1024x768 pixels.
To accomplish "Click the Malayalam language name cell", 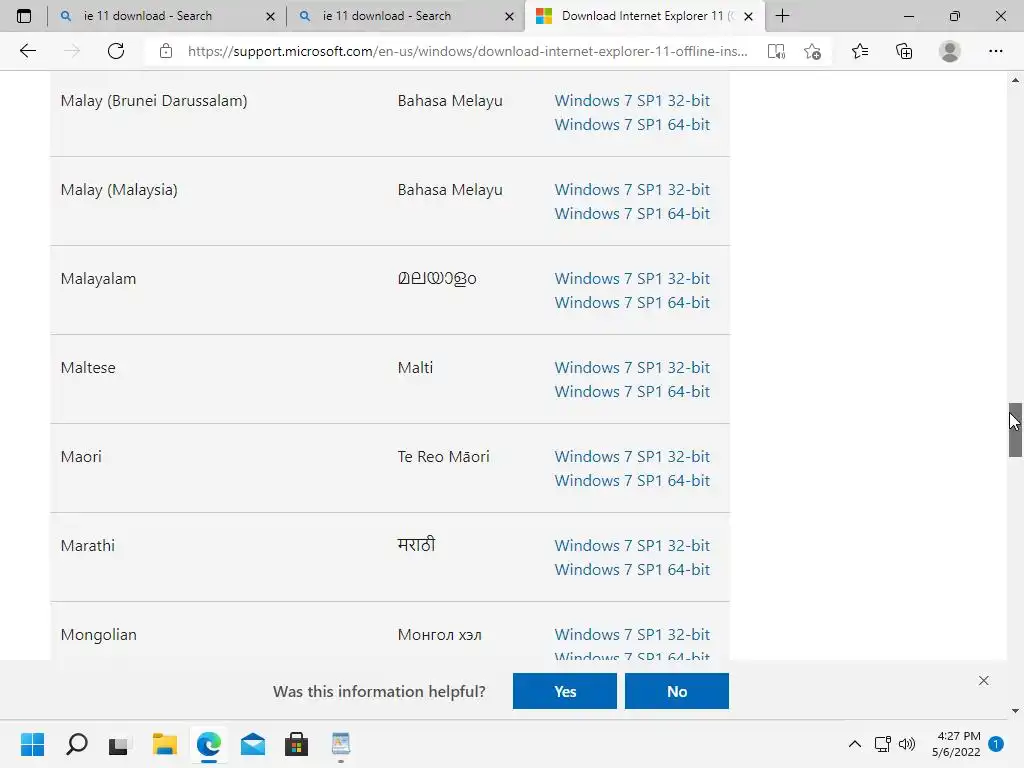I will (x=99, y=279).
